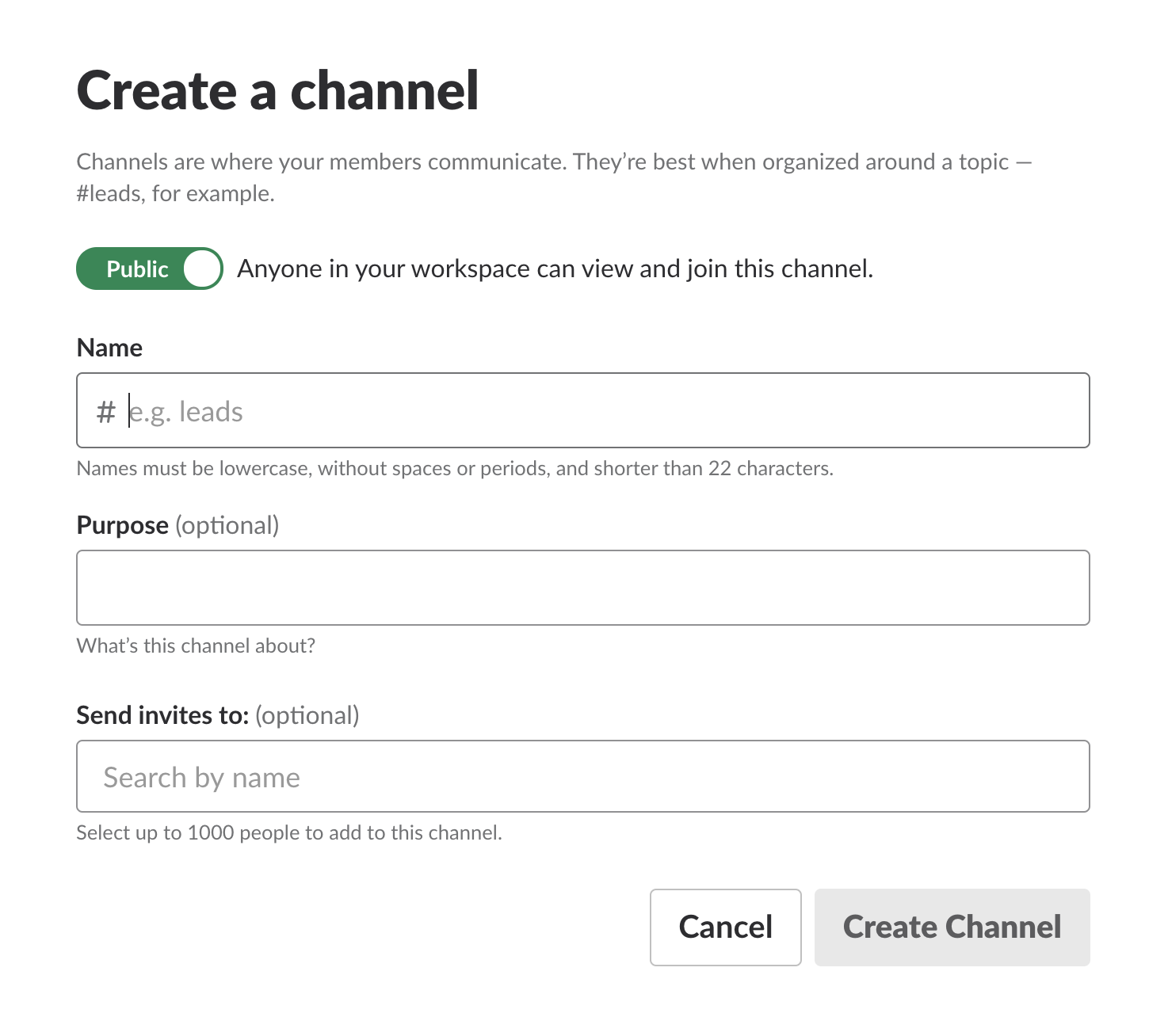
Task: Click the "Create a channel" heading
Action: (x=277, y=90)
